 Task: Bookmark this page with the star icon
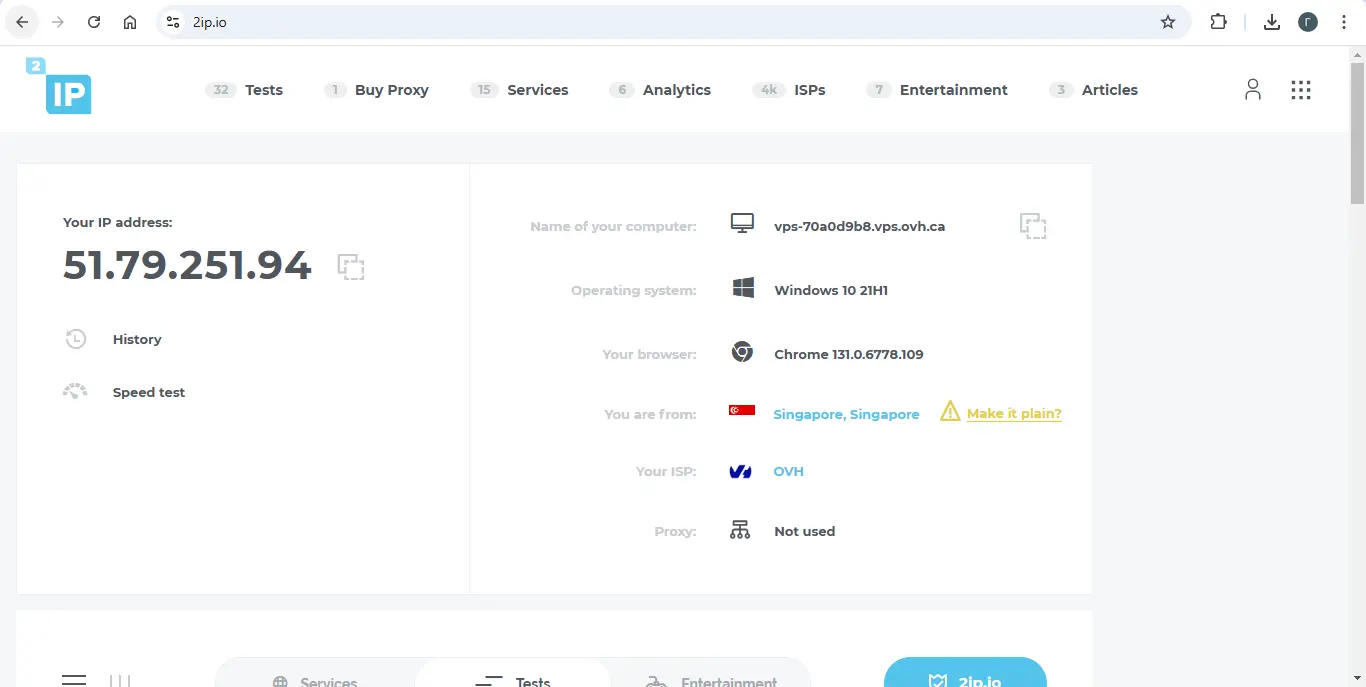click(x=1168, y=22)
